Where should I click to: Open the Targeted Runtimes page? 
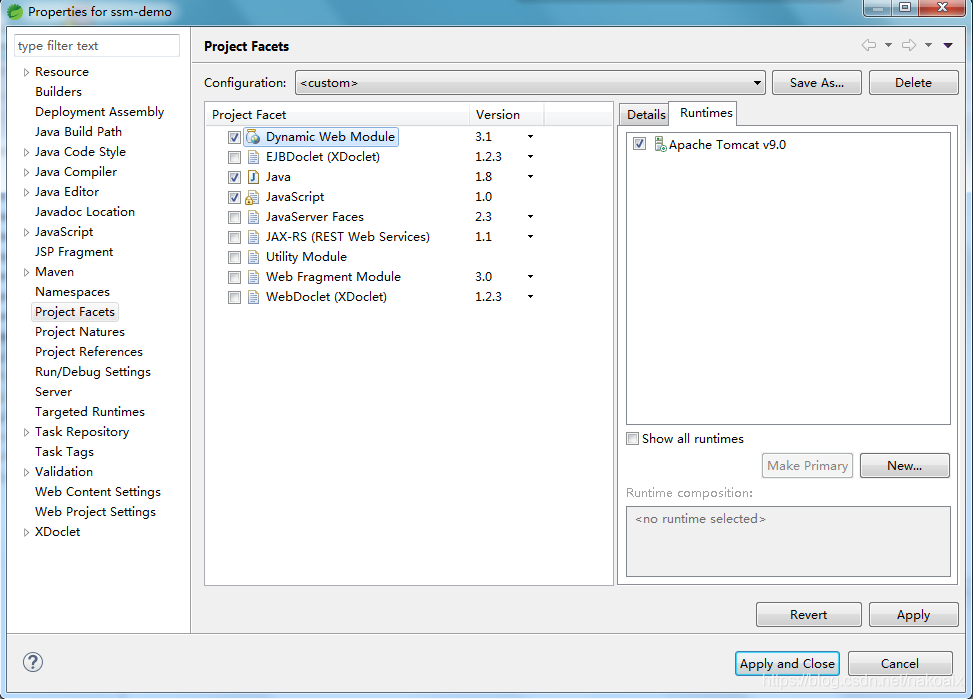(x=89, y=412)
